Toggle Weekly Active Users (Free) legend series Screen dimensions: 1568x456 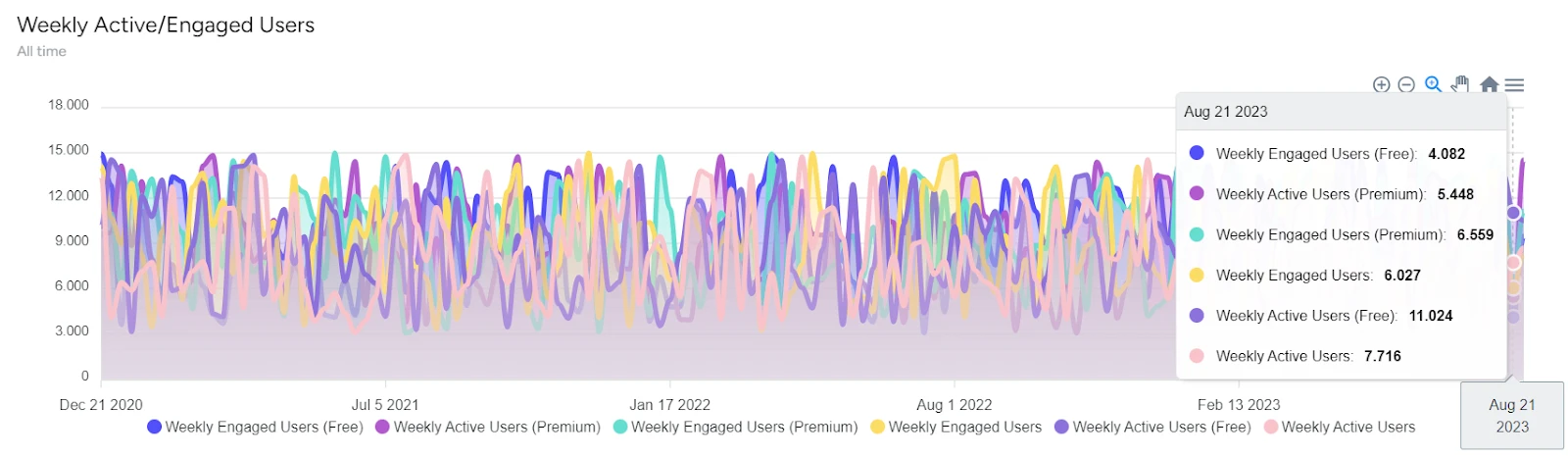1152,427
